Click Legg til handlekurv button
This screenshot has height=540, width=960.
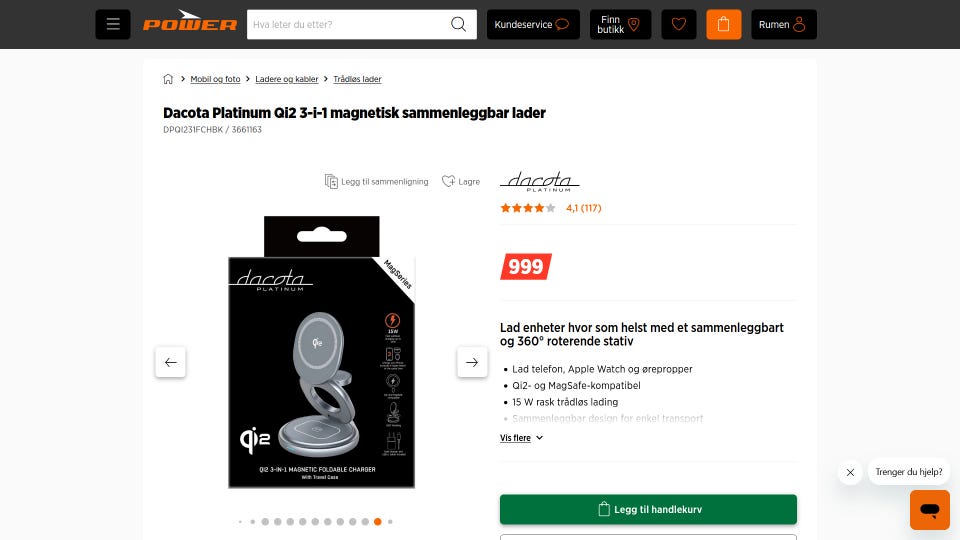coord(648,509)
